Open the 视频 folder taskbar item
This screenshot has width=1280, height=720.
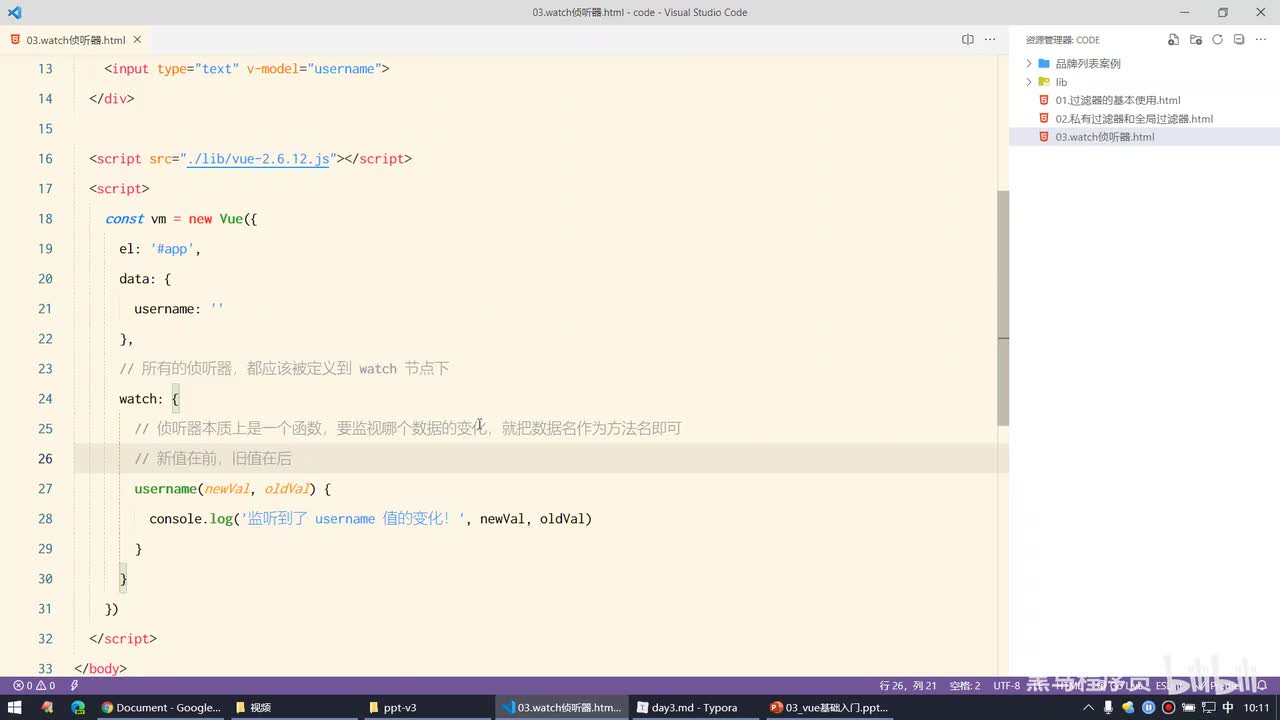point(294,707)
